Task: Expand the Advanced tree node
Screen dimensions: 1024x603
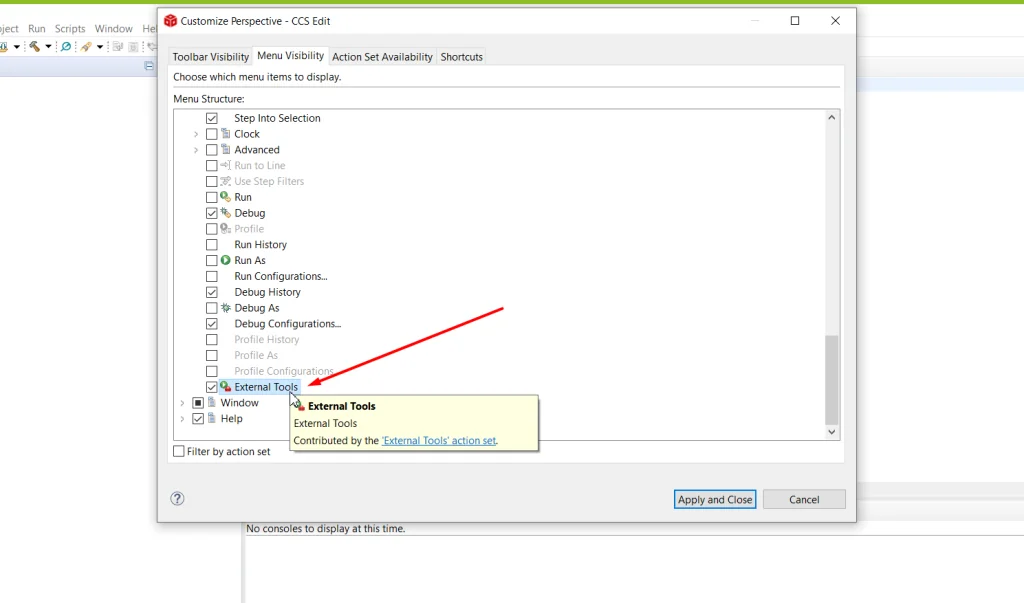Action: pyautogui.click(x=196, y=150)
